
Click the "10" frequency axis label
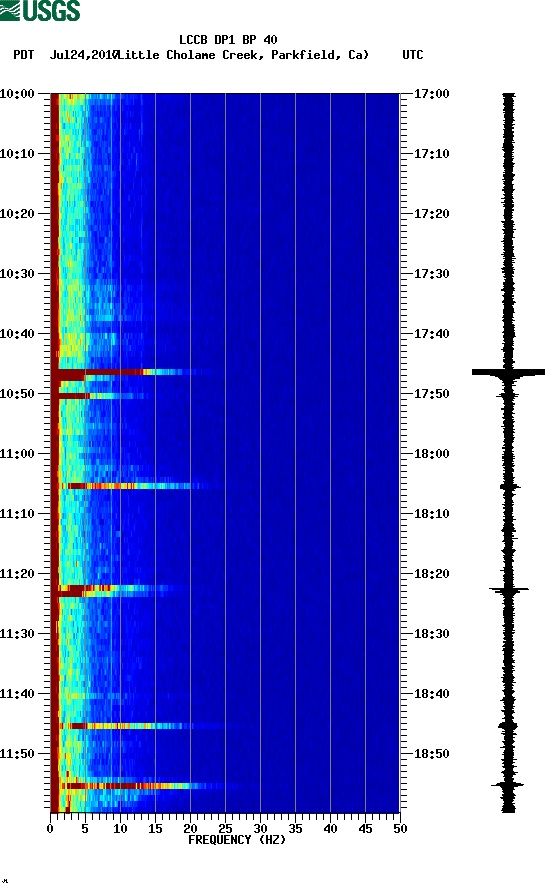coord(120,828)
